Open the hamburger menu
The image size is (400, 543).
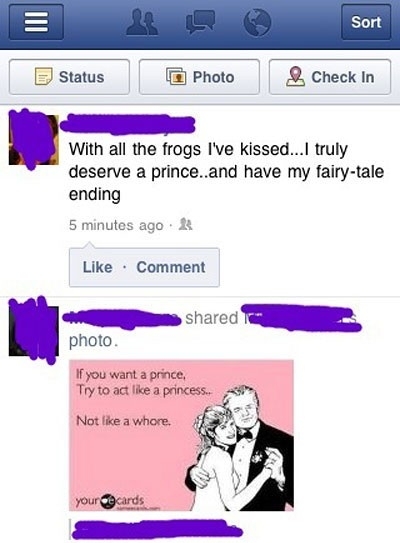[36, 22]
